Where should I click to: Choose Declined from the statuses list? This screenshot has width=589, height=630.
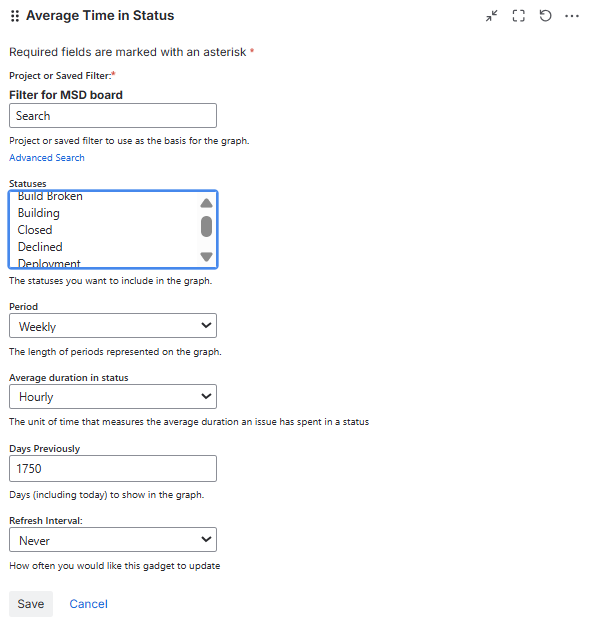(40, 247)
